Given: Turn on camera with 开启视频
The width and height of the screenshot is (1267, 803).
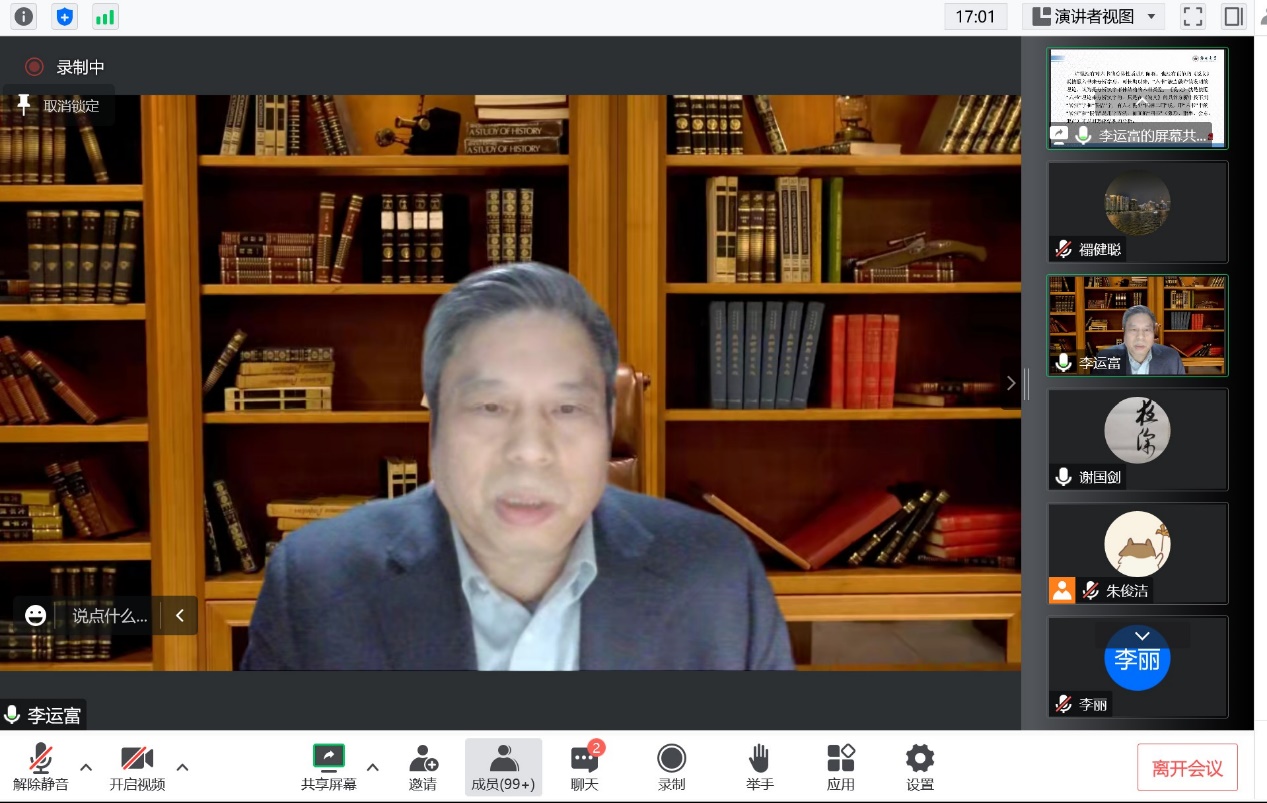Looking at the screenshot, I should coord(137,767).
